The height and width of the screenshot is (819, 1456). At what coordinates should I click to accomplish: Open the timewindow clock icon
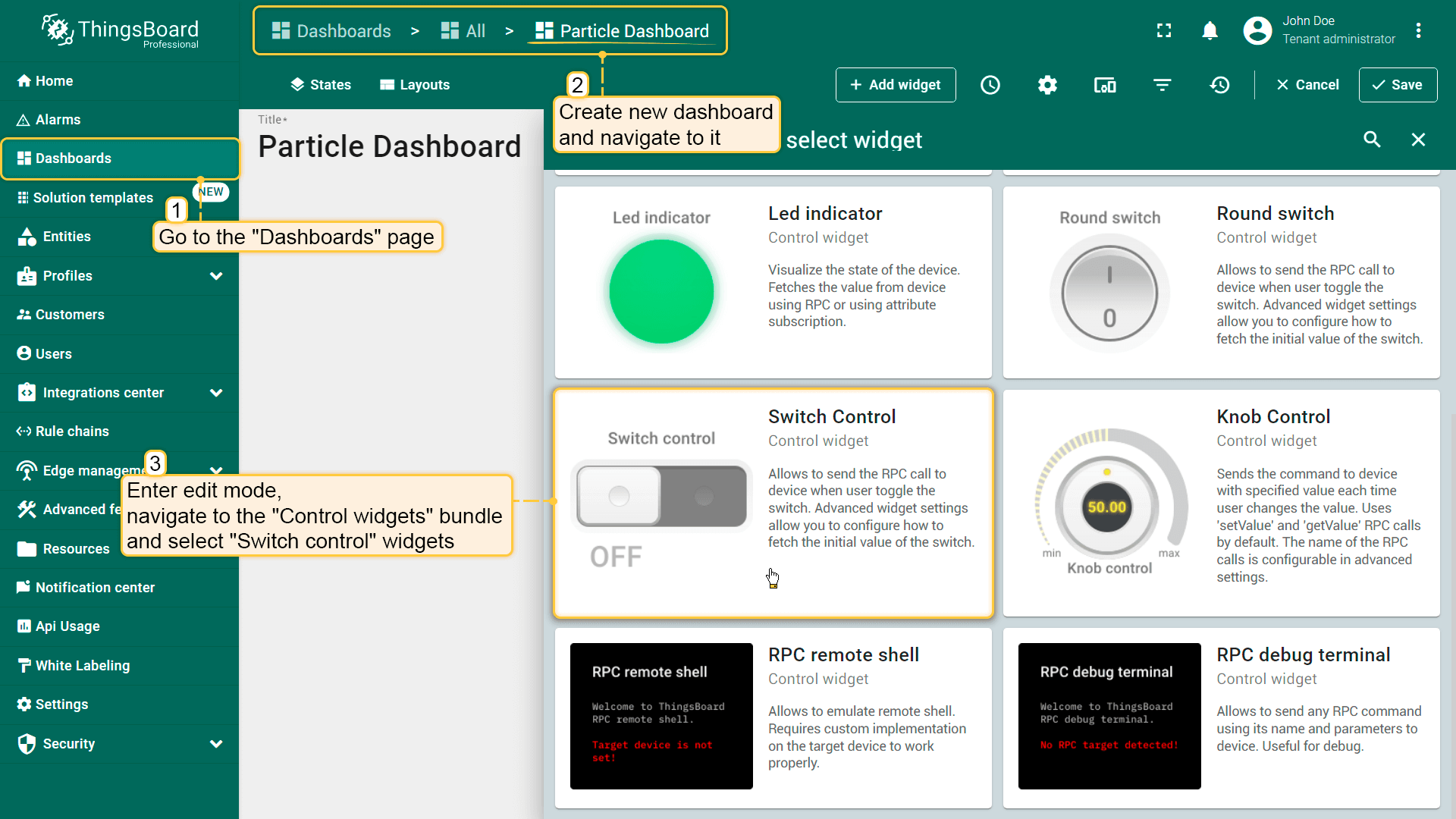pos(990,85)
